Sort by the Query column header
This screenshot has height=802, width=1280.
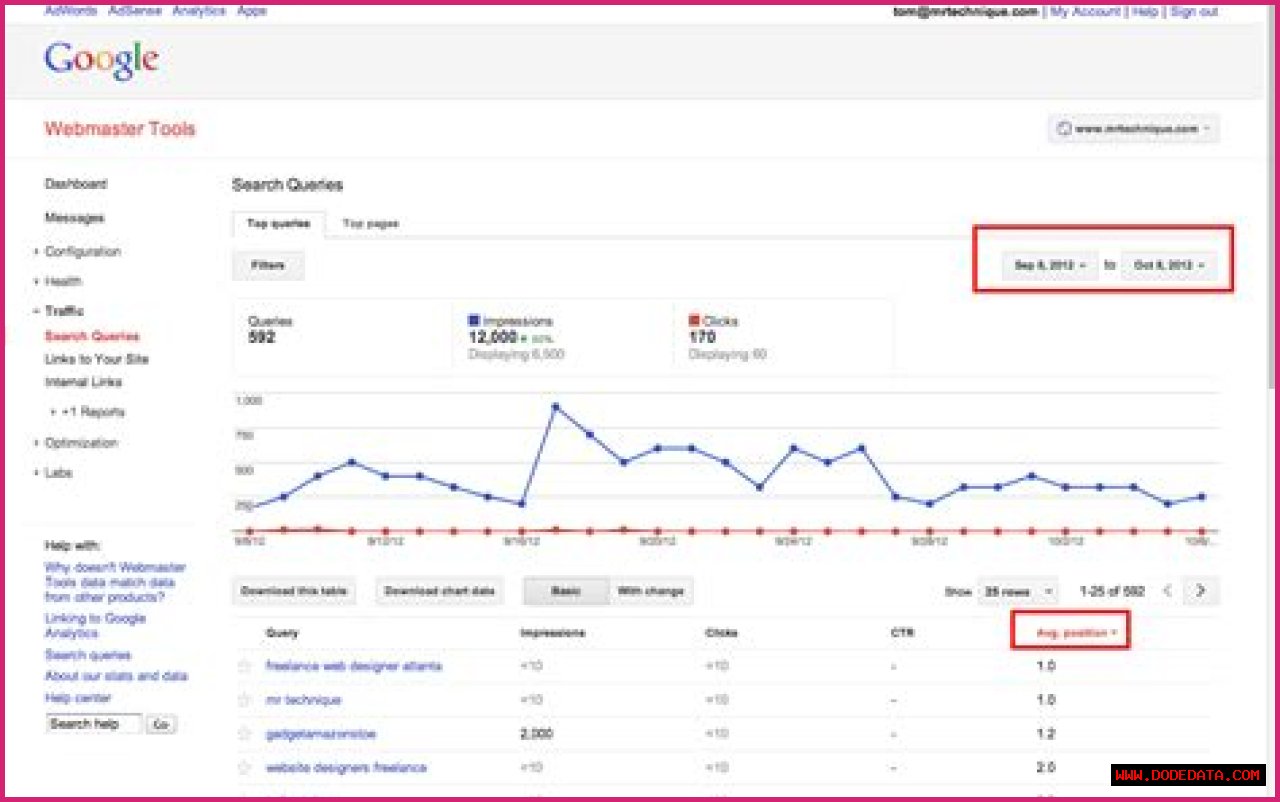(x=282, y=633)
